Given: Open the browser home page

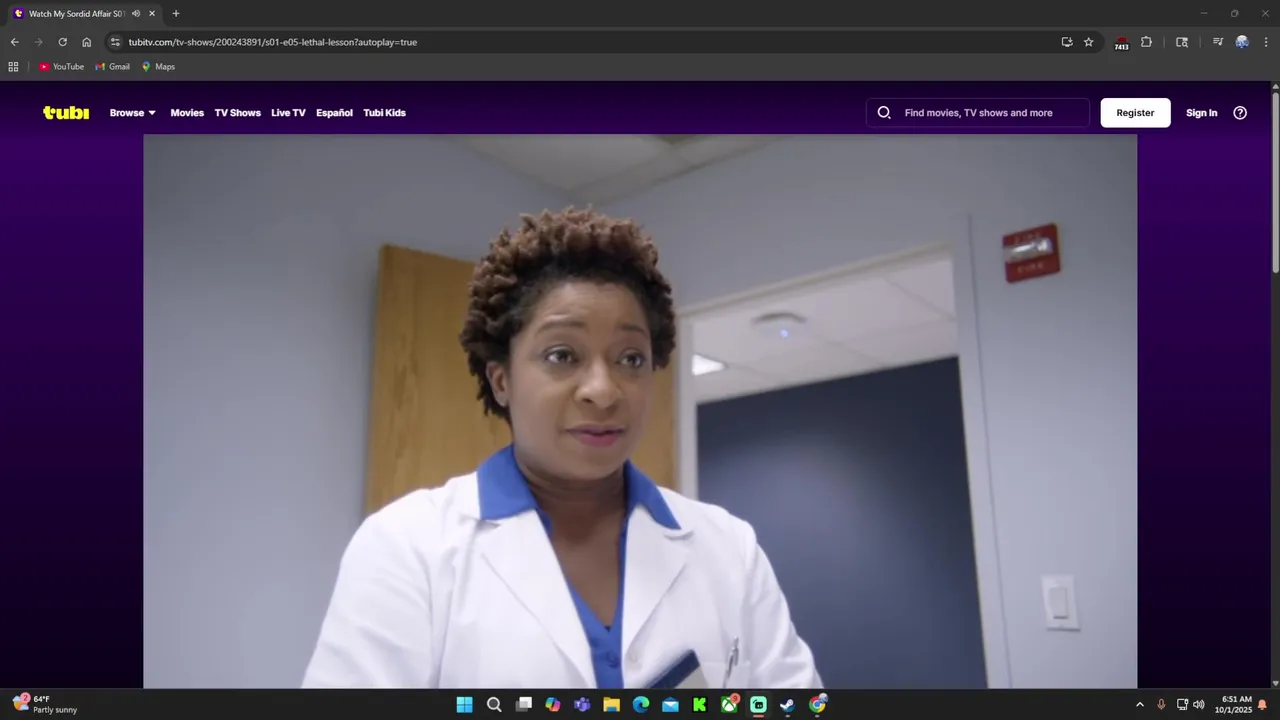Looking at the screenshot, I should point(86,42).
